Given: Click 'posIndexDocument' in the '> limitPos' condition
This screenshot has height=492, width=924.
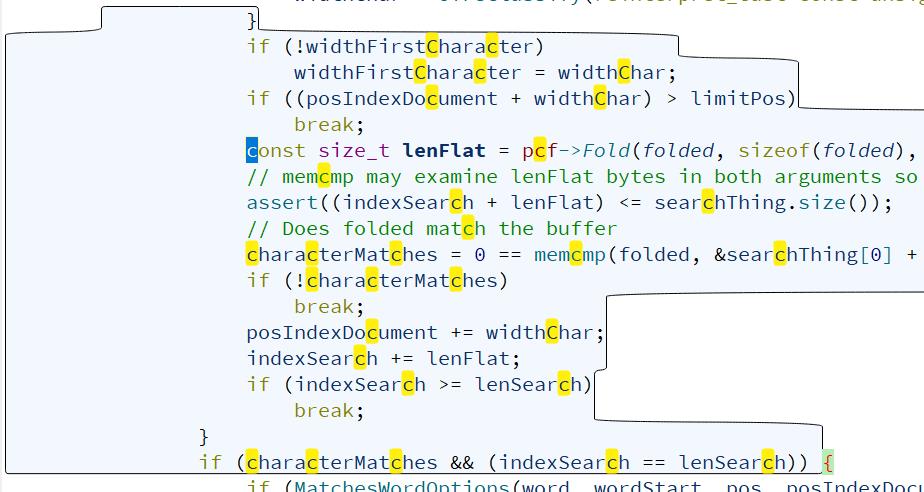Looking at the screenshot, I should 401,98.
